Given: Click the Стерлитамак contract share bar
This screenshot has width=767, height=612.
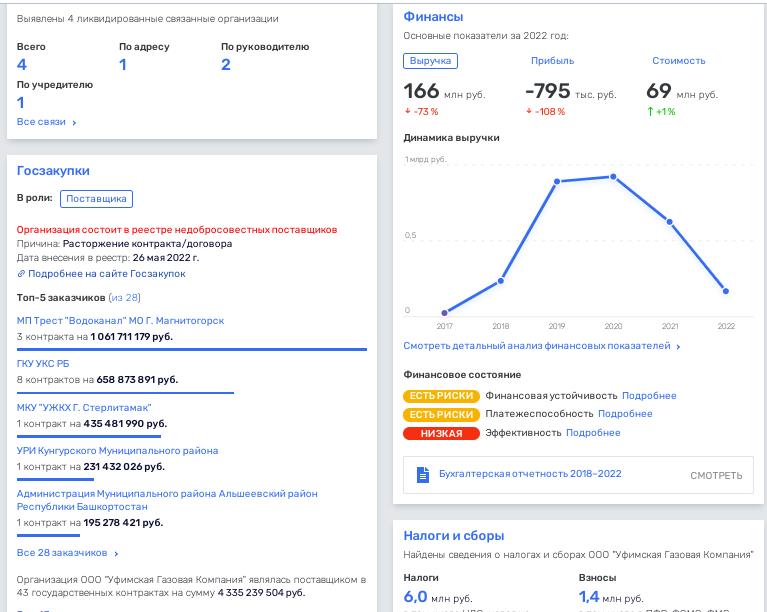Looking at the screenshot, I should pos(89,436).
